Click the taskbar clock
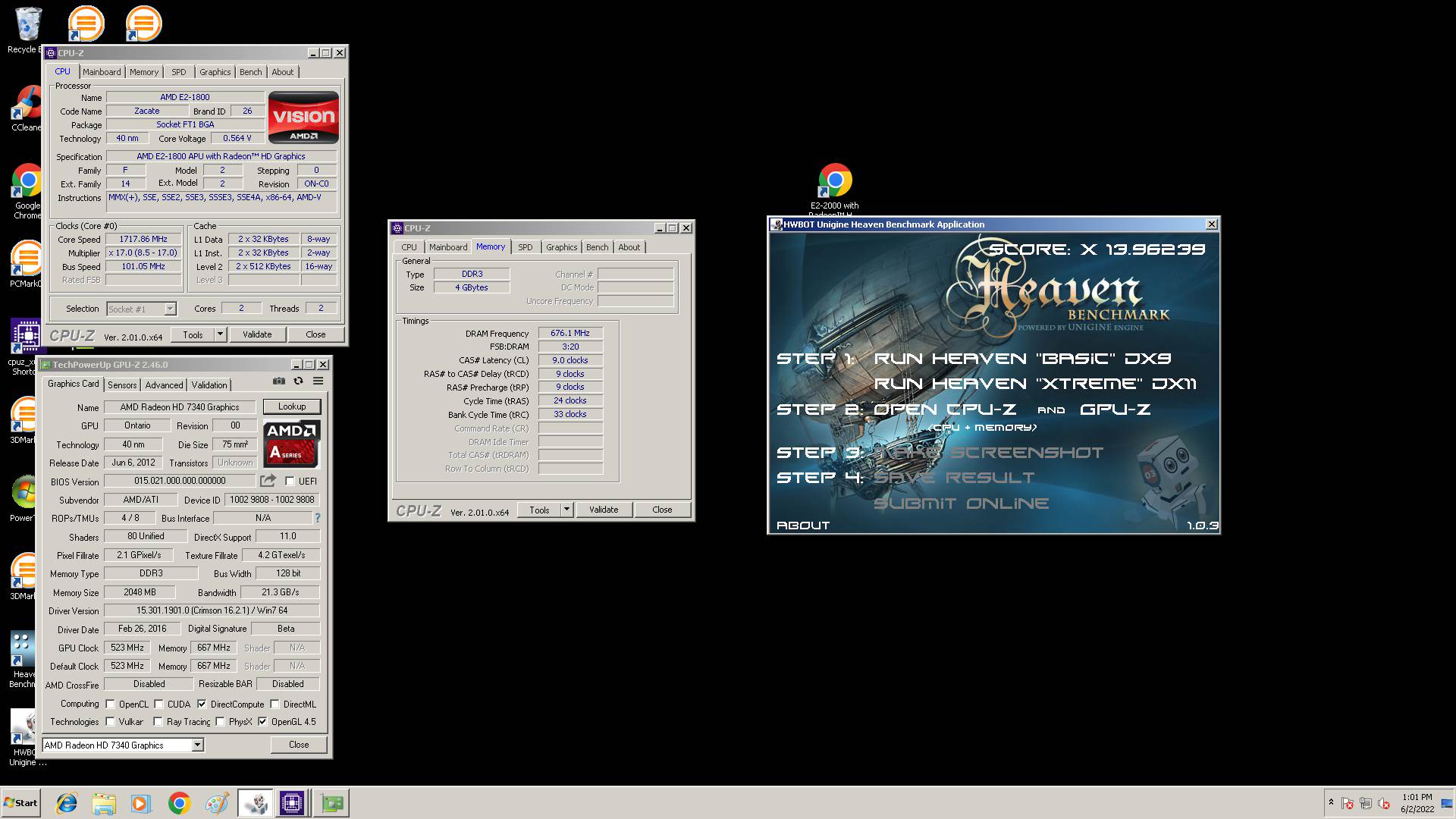 (1417, 803)
